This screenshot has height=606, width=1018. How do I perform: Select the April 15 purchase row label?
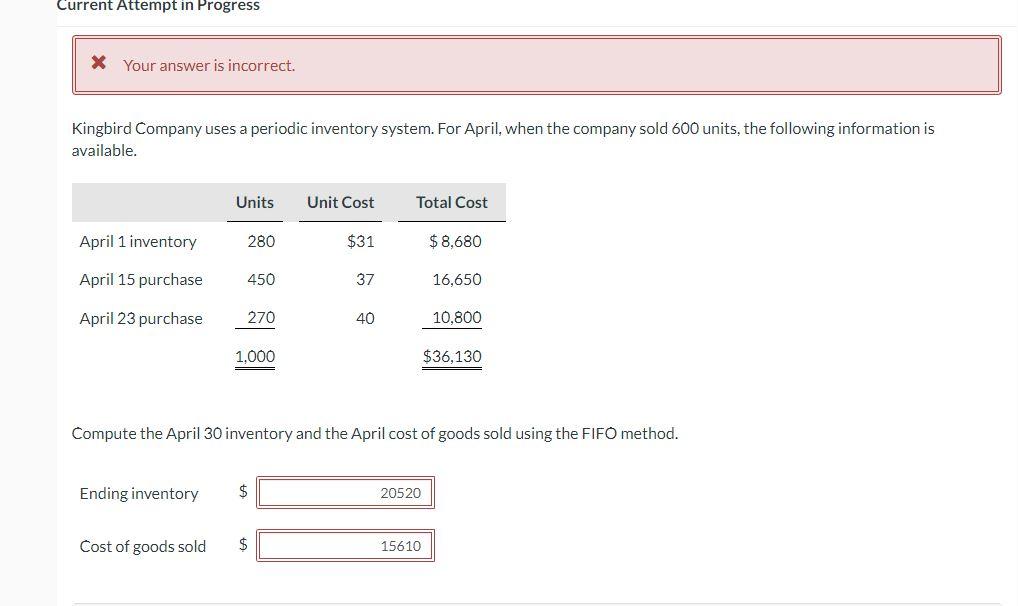[141, 279]
